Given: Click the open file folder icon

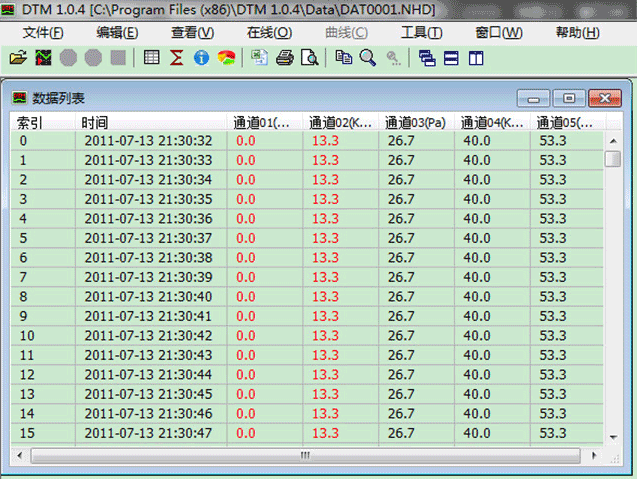Looking at the screenshot, I should (x=18, y=58).
